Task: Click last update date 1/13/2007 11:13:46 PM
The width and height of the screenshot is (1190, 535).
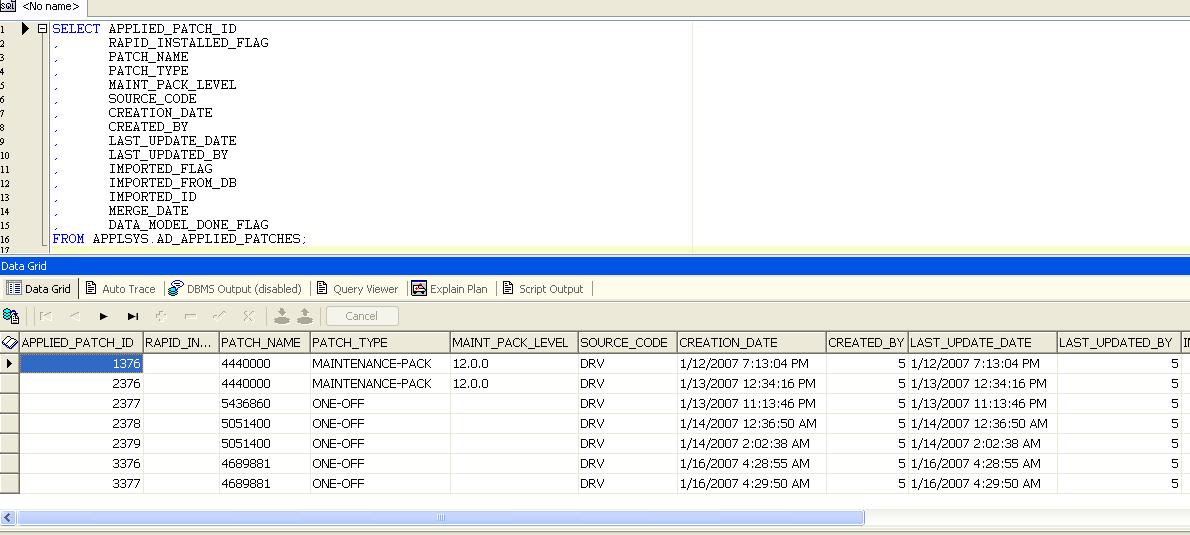Action: pyautogui.click(x=982, y=403)
